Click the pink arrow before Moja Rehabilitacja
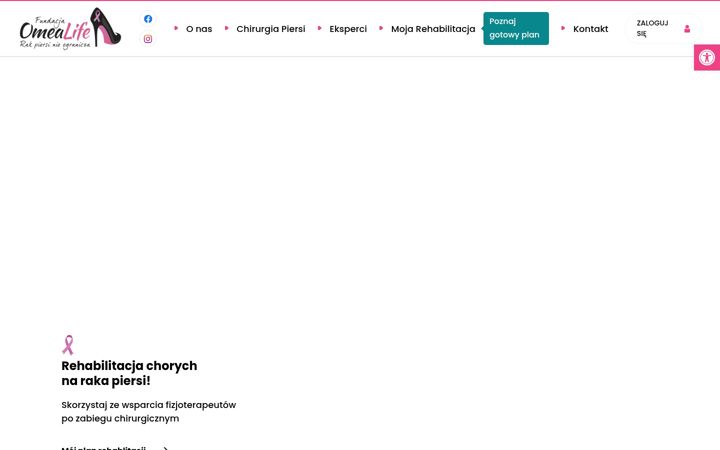This screenshot has height=450, width=720. (x=381, y=28)
